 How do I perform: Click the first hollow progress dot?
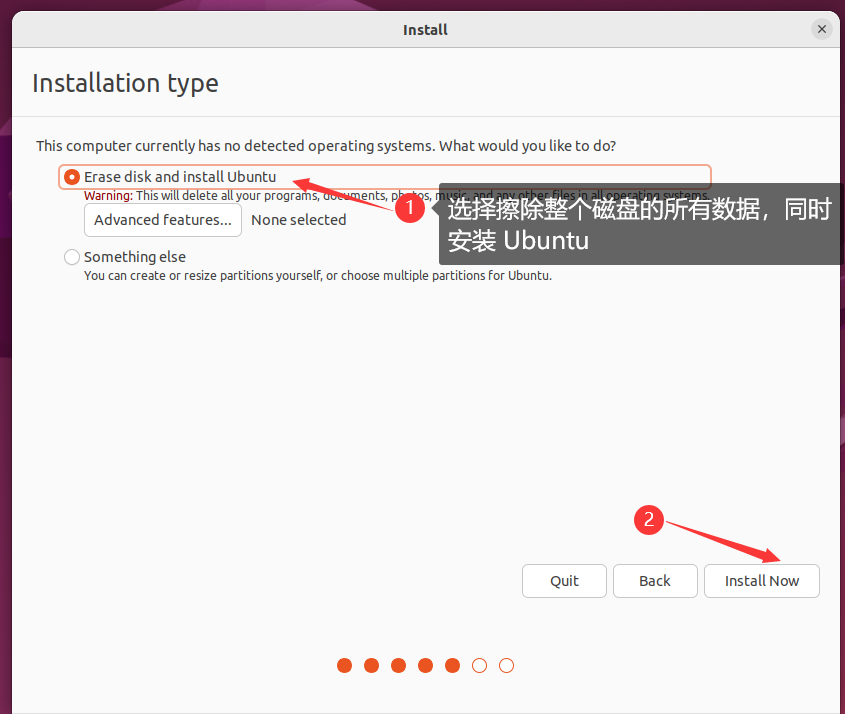(x=480, y=666)
